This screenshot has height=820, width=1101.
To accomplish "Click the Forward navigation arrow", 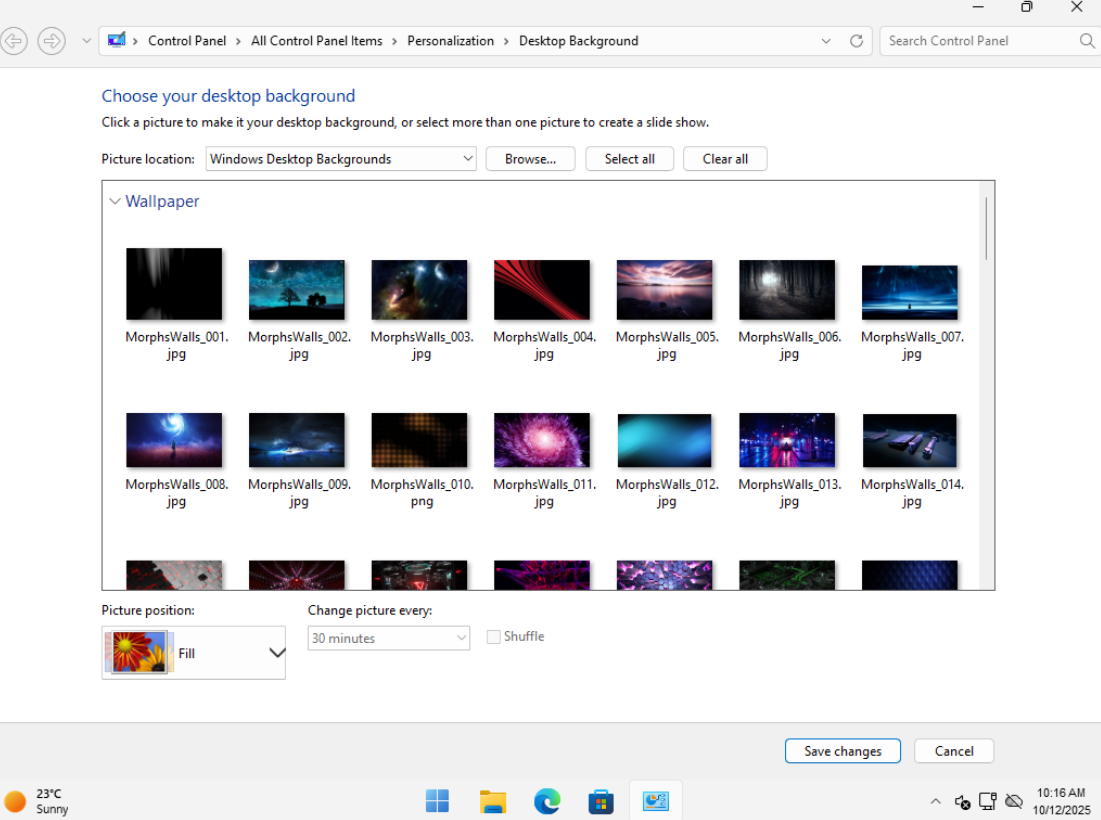I will (x=51, y=41).
